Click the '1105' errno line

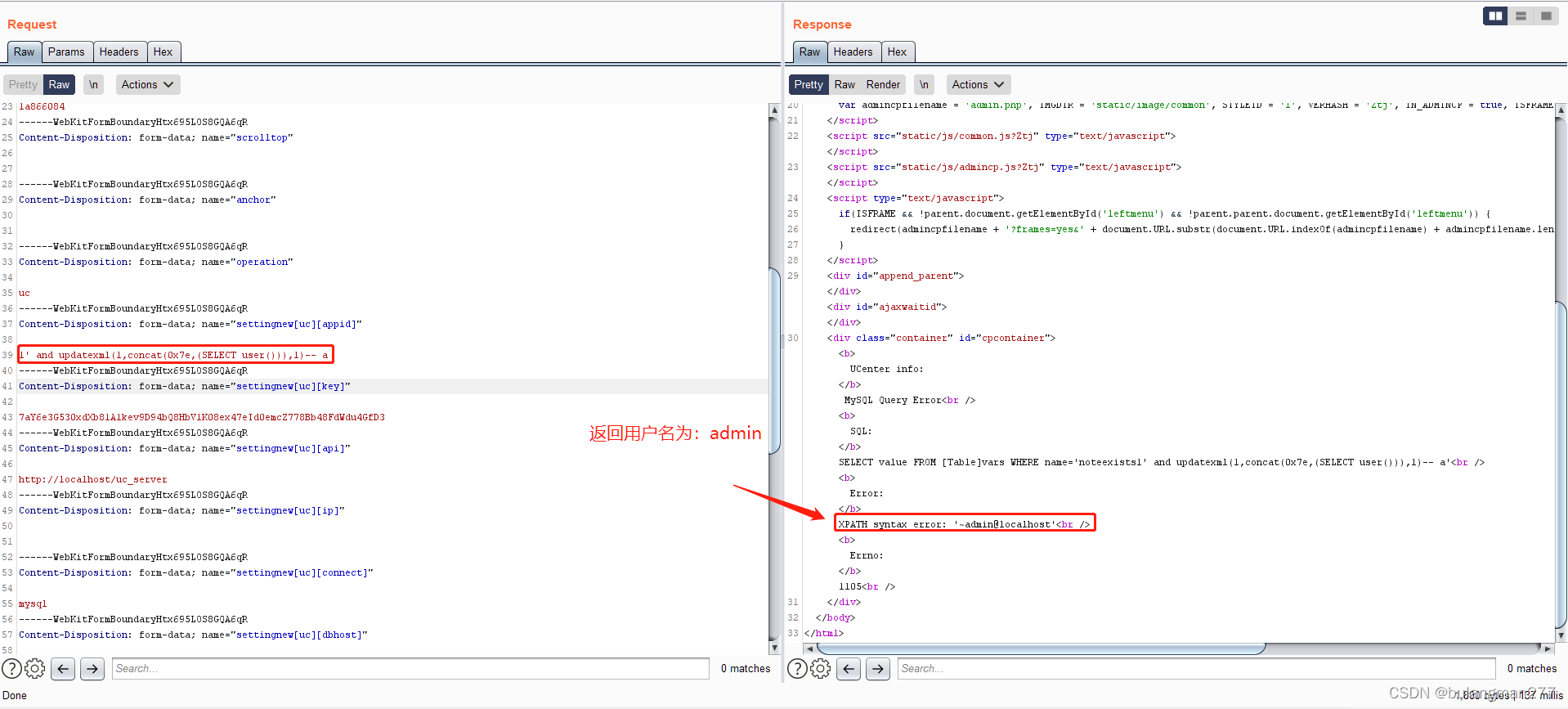[x=867, y=586]
